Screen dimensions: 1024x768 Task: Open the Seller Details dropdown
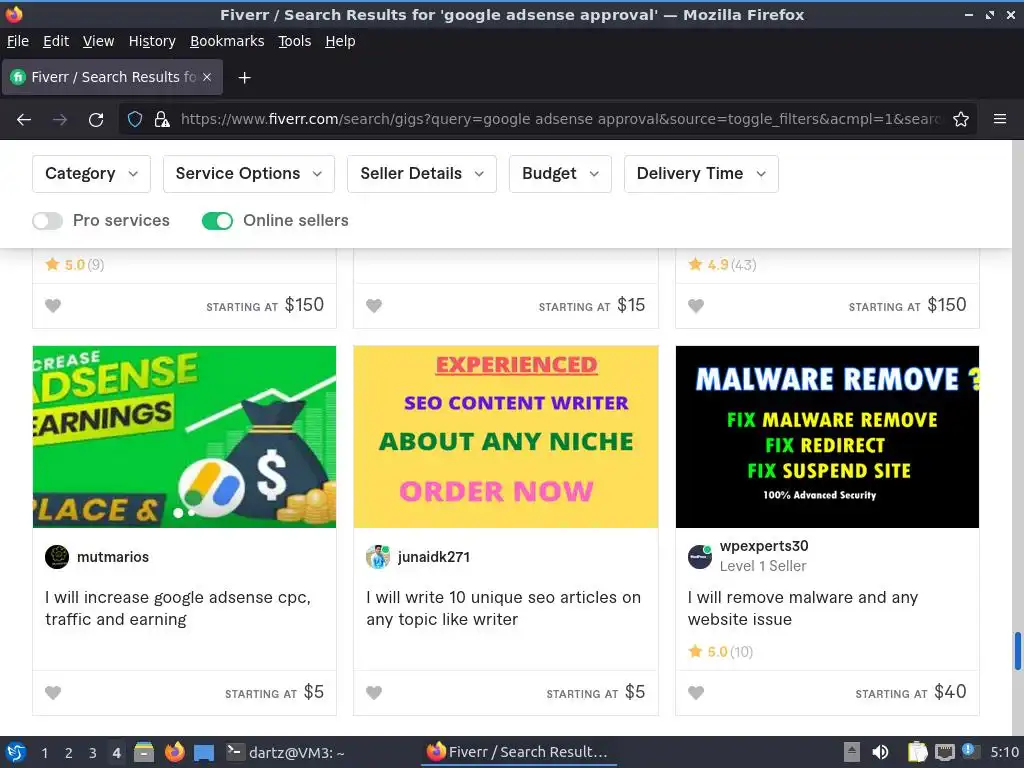[422, 174]
